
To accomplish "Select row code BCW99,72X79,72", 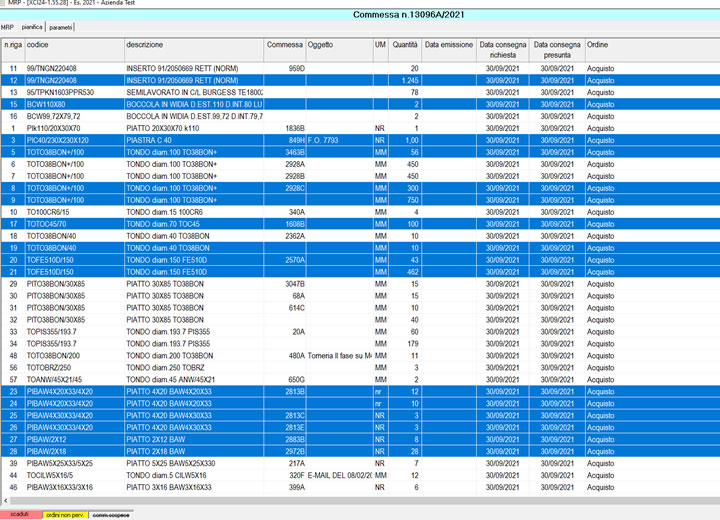I will tap(361, 116).
